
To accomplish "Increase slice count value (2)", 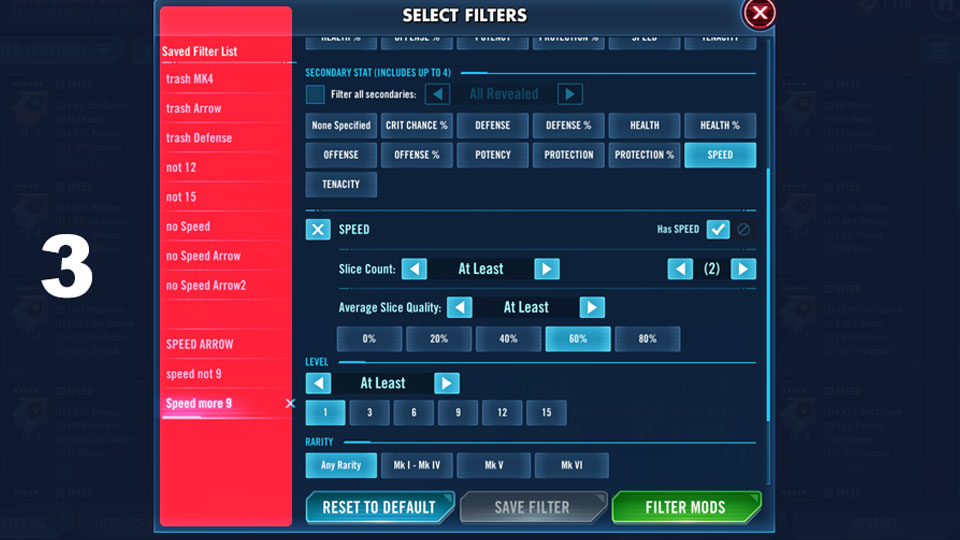I will 743,269.
